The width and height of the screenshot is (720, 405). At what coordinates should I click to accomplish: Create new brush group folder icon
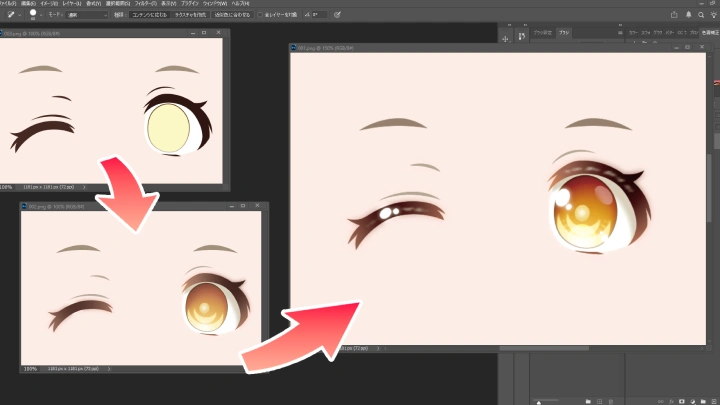point(588,401)
